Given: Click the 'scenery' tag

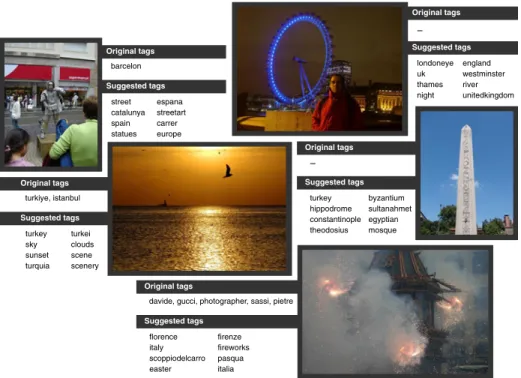Looking at the screenshot, I should click(x=85, y=266).
